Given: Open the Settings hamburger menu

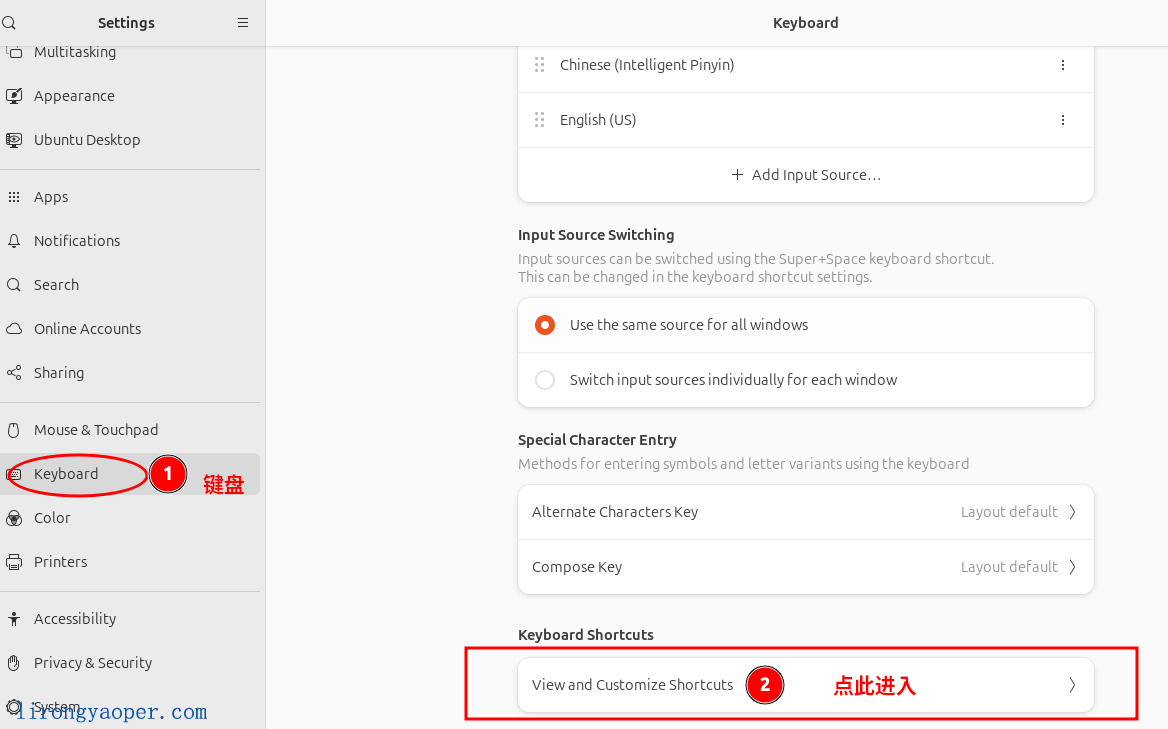Looking at the screenshot, I should 242,22.
